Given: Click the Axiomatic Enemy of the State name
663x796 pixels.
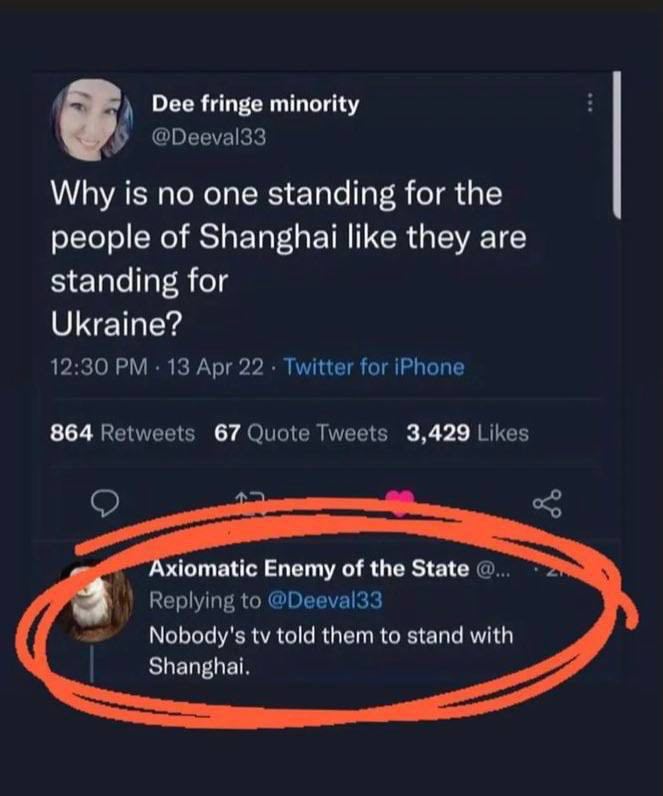Looking at the screenshot, I should tap(309, 569).
